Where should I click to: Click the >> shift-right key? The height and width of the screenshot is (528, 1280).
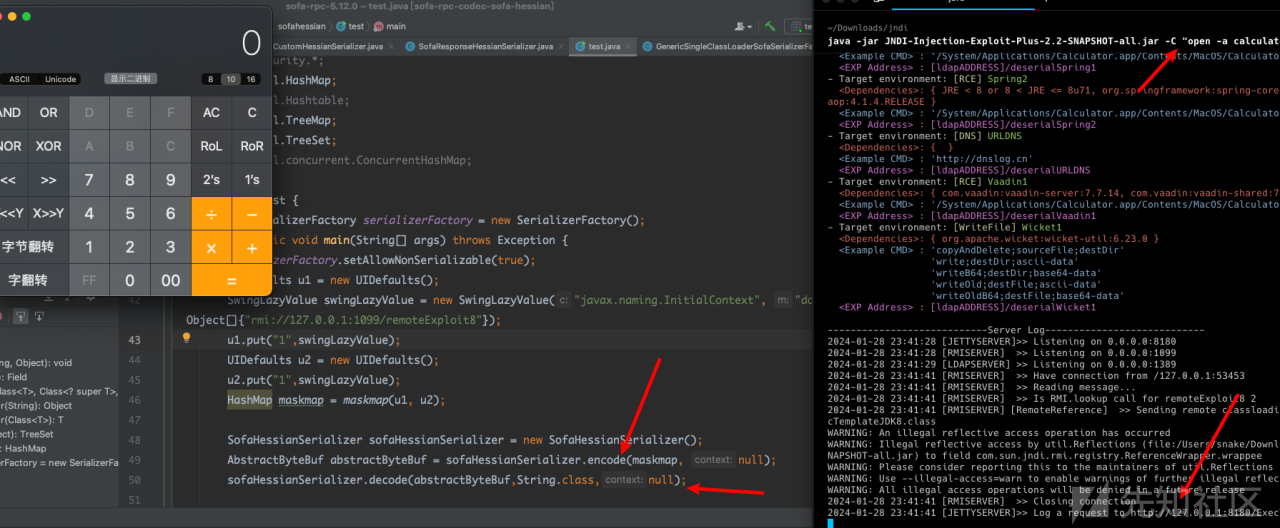pos(48,180)
